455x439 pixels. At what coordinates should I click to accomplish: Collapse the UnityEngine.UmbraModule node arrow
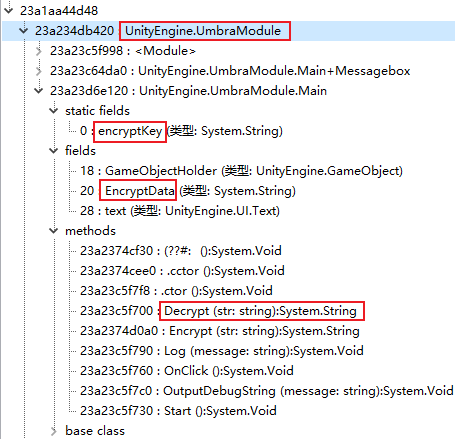pyautogui.click(x=24, y=30)
